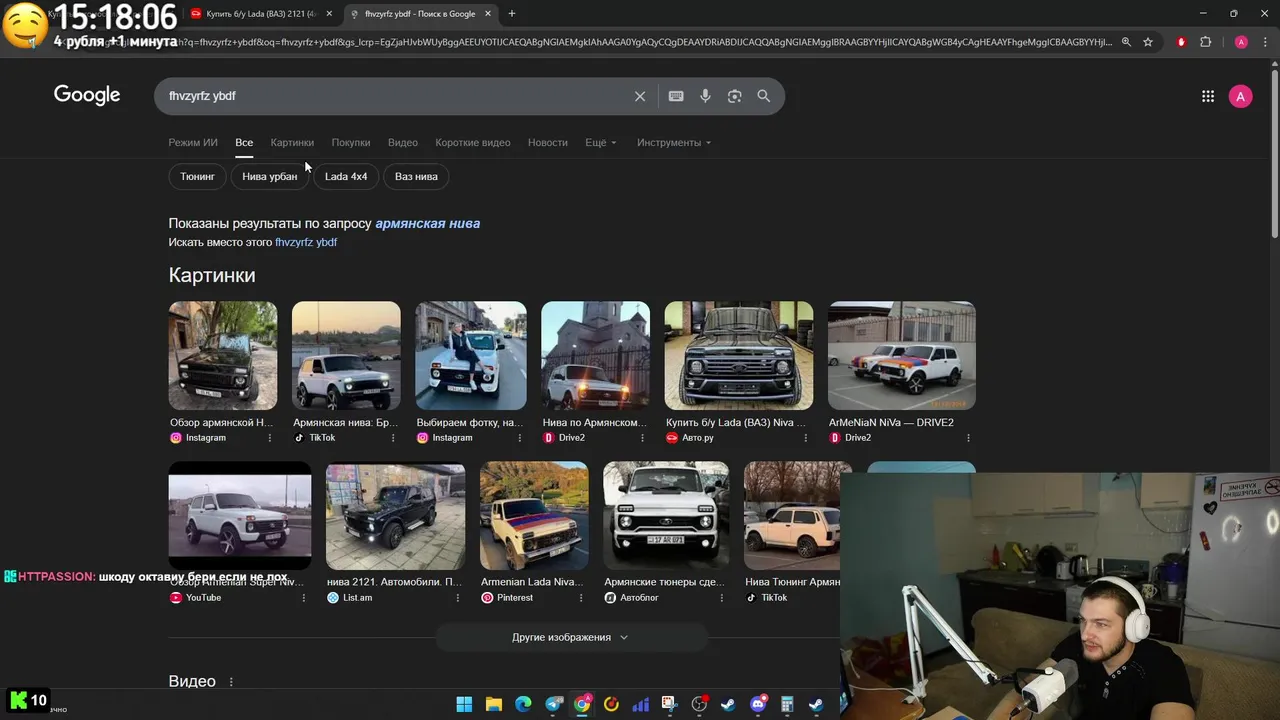The image size is (1280, 720).
Task: Close the Google search tab
Action: point(488,14)
